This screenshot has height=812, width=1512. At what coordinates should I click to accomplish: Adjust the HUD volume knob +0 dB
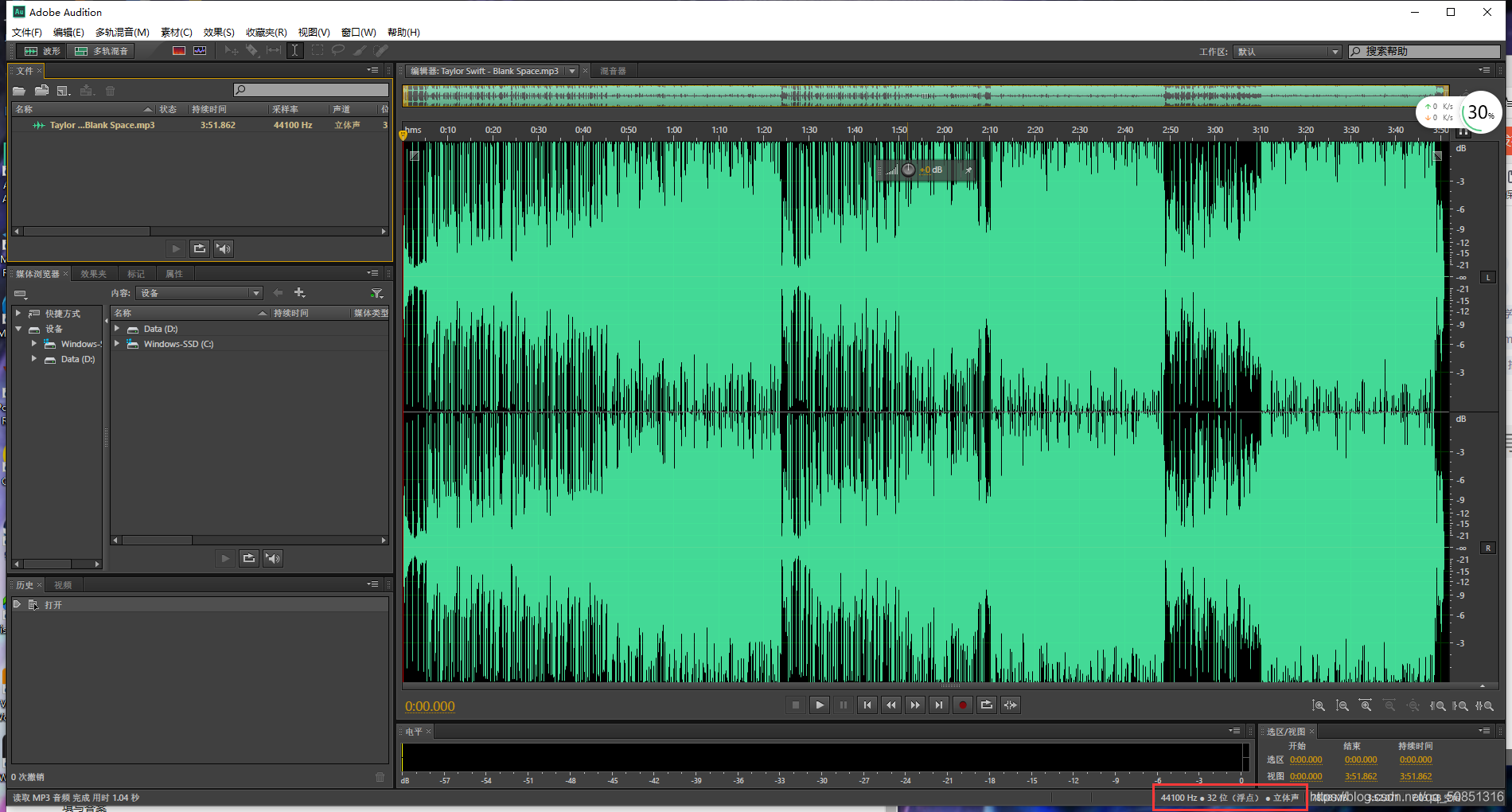pos(908,170)
